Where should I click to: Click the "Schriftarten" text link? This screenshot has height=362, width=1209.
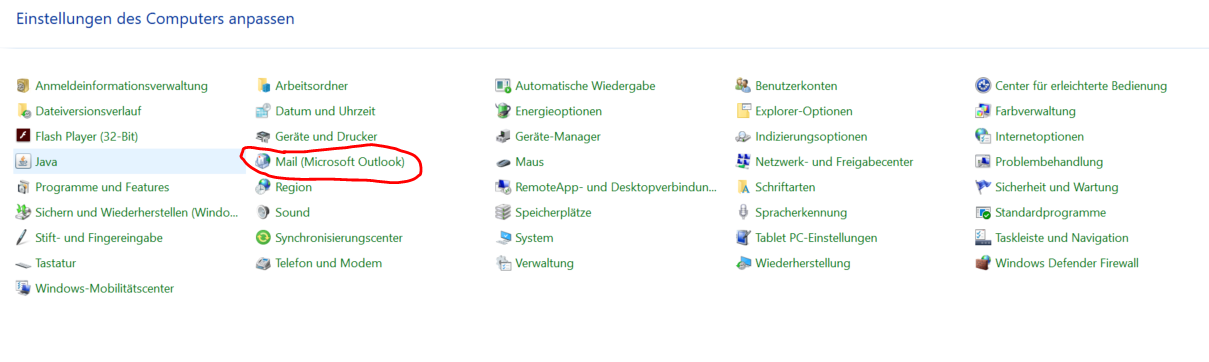click(785, 187)
